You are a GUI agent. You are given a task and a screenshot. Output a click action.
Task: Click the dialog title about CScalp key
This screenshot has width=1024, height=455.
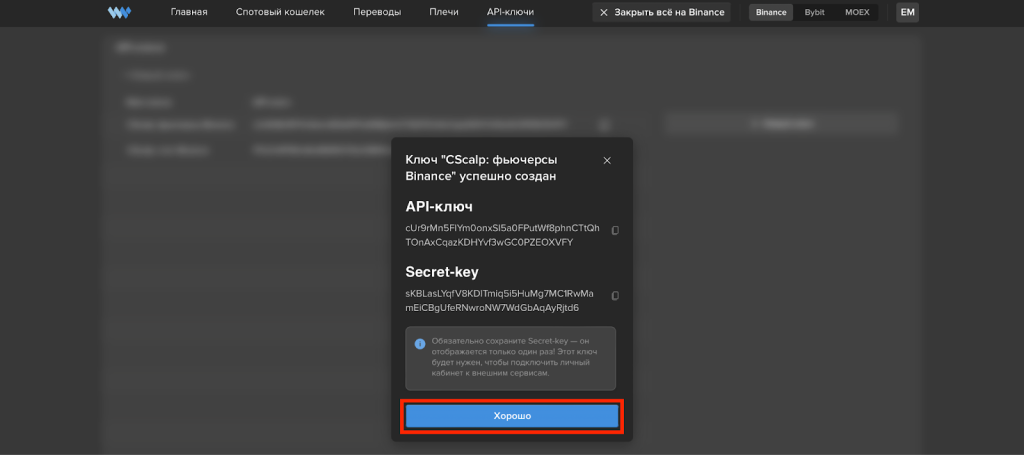pyautogui.click(x=481, y=168)
